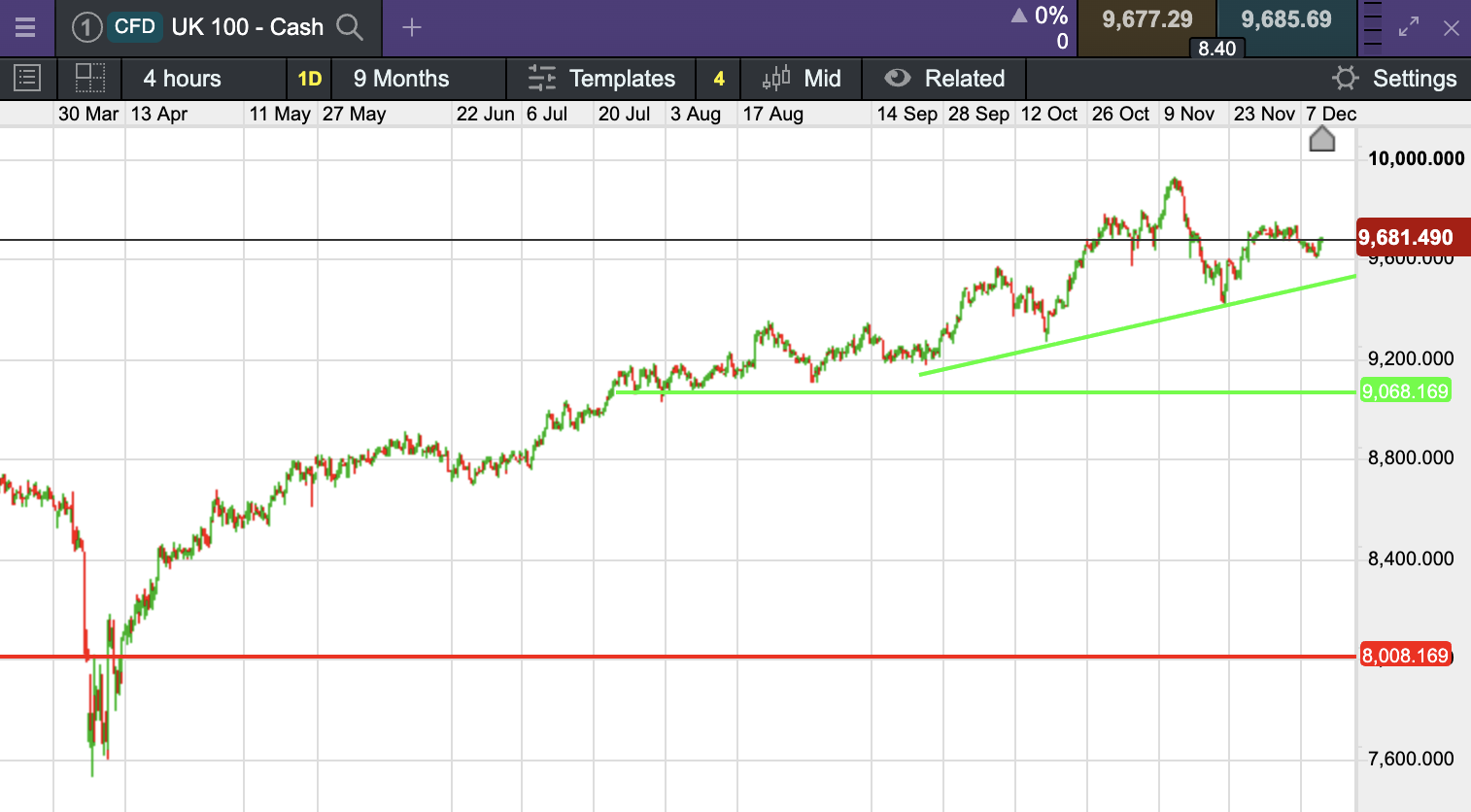
Task: Click the Related eye icon
Action: [x=898, y=78]
